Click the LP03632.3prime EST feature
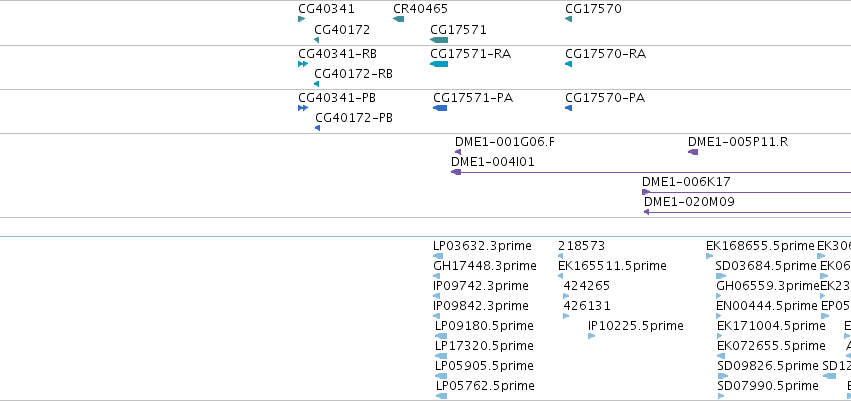Image resolution: width=851 pixels, height=401 pixels. tap(438, 256)
